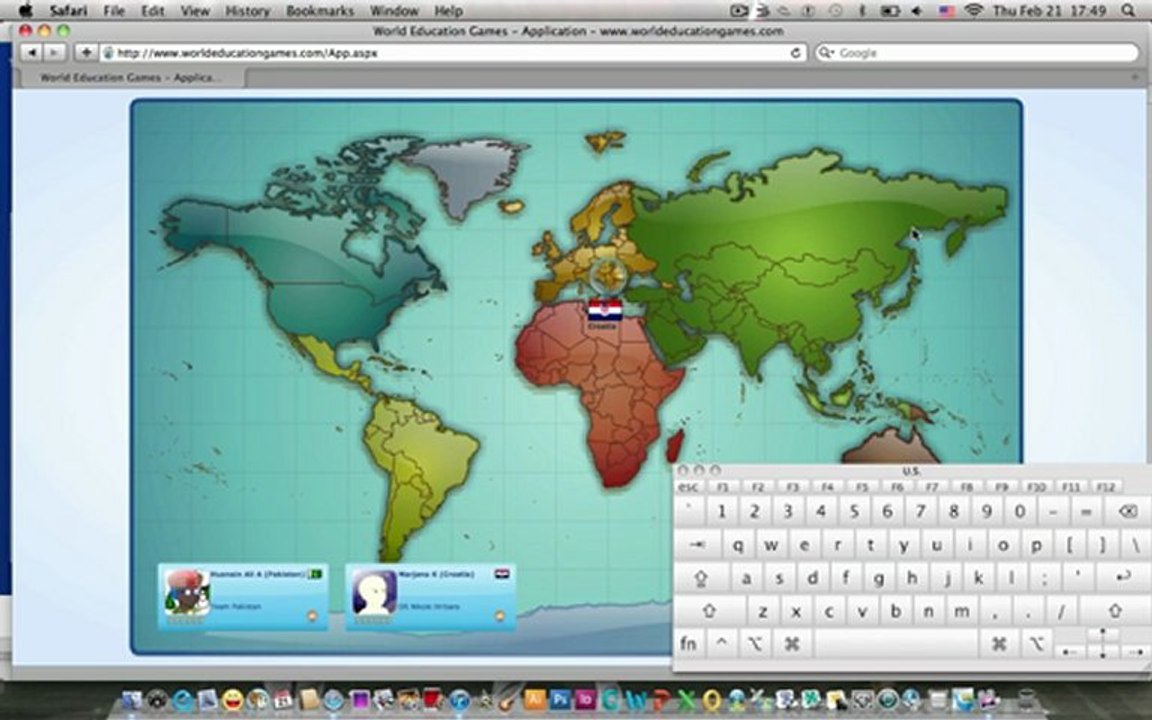Toggle caps lock key on Keyboard Viewer
The width and height of the screenshot is (1152, 720).
pos(700,578)
